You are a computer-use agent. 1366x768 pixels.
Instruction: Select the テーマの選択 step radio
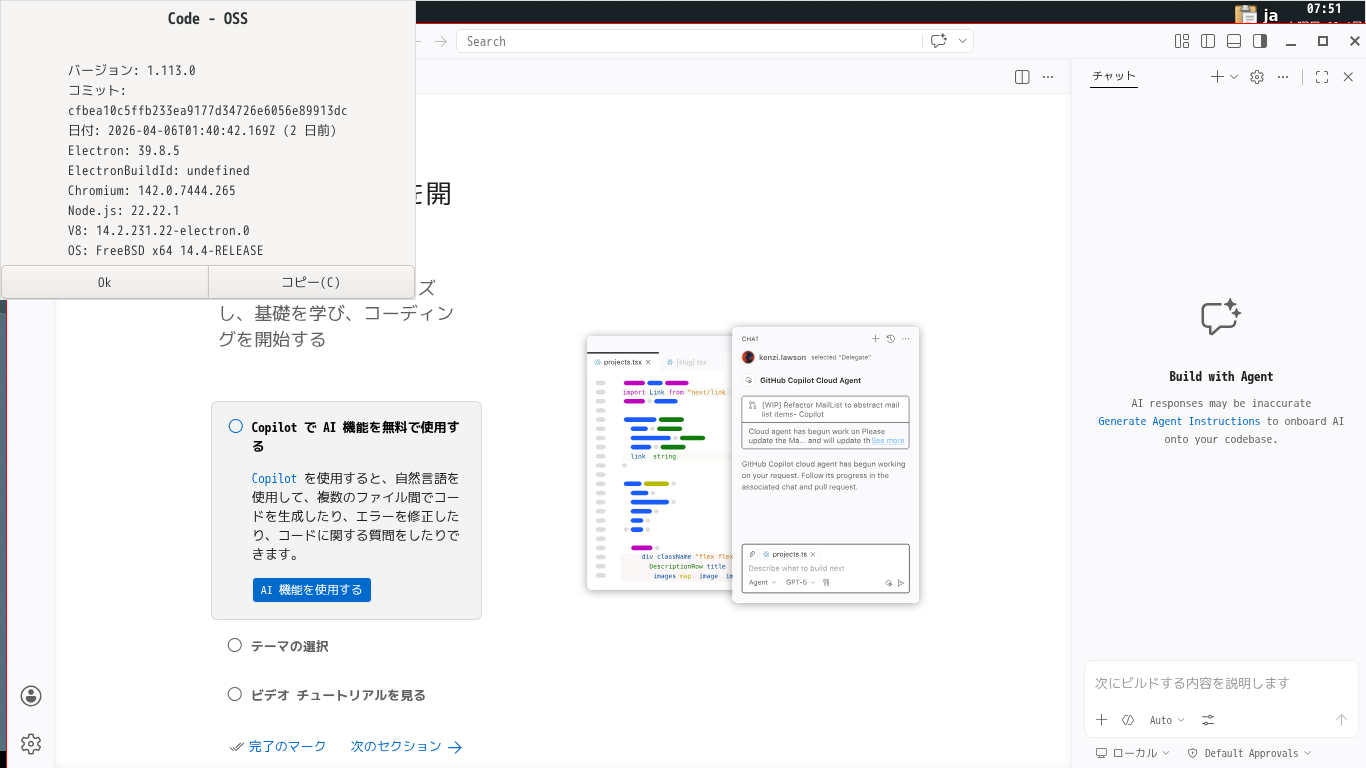[x=235, y=645]
